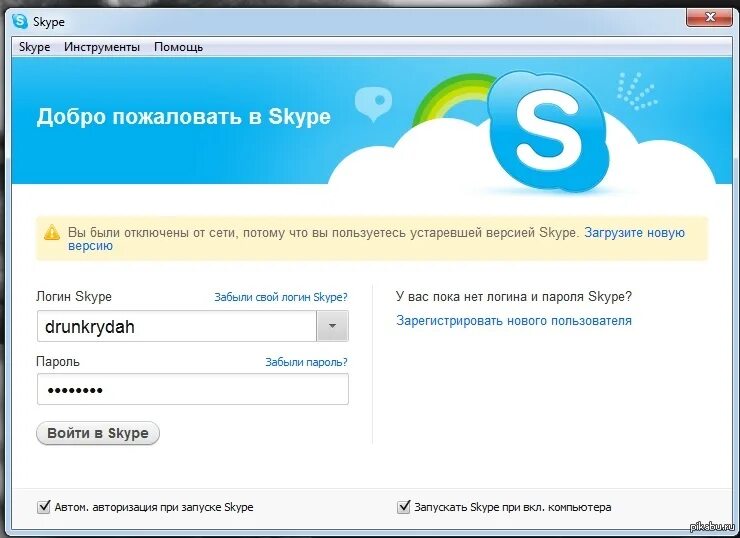Click the Пароль label text
The image size is (740, 538).
(x=58, y=361)
